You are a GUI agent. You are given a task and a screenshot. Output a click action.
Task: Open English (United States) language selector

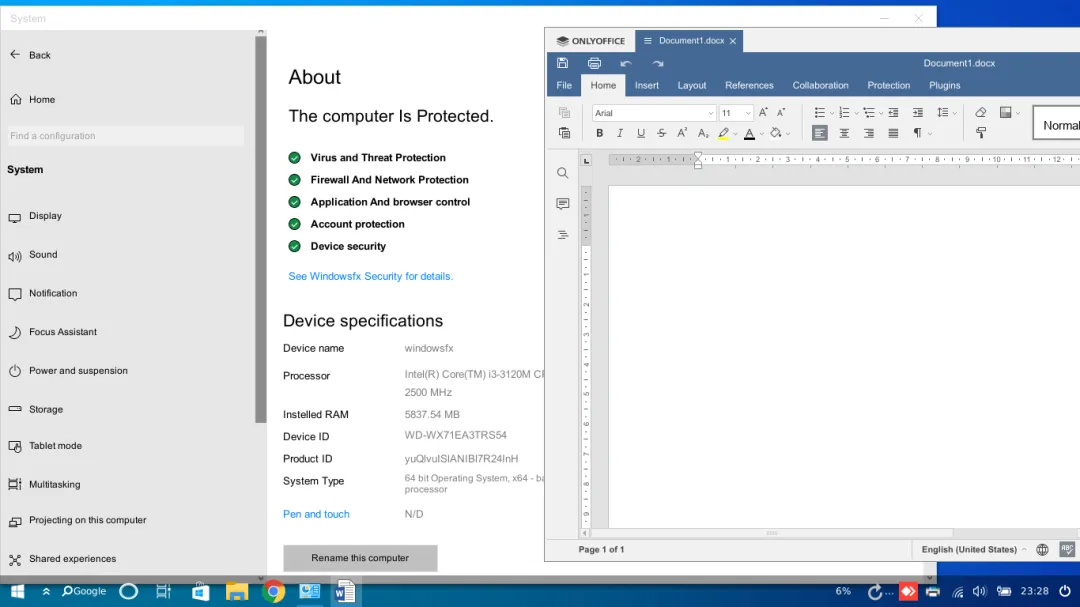[x=973, y=549]
